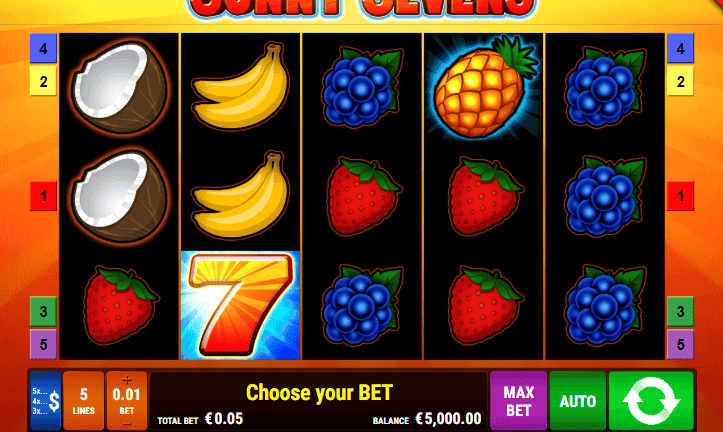Increase bet with the plus sign
Viewport: 723px width, 432px height.
click(127, 380)
